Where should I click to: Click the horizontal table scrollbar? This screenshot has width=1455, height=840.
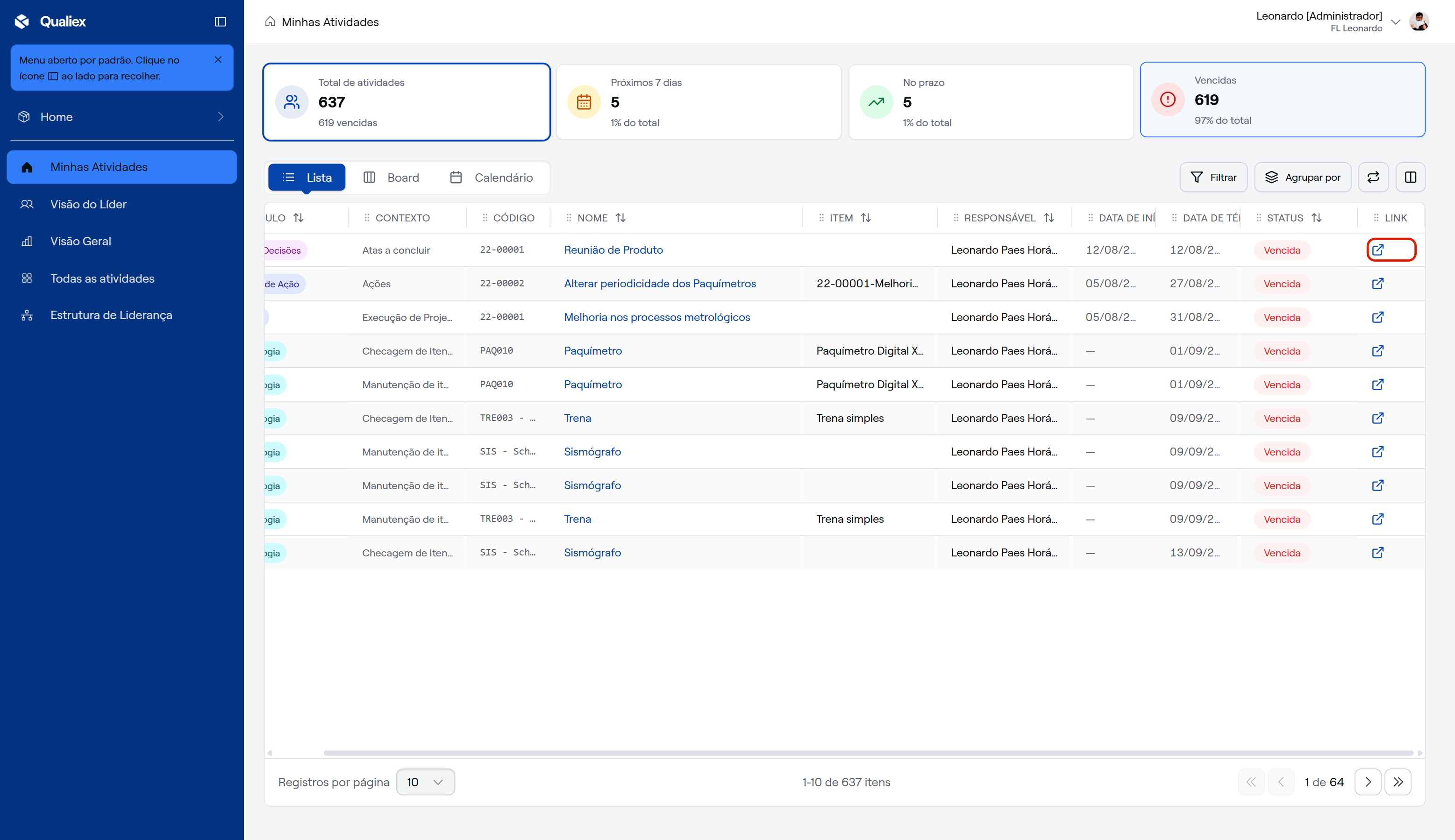pos(868,753)
